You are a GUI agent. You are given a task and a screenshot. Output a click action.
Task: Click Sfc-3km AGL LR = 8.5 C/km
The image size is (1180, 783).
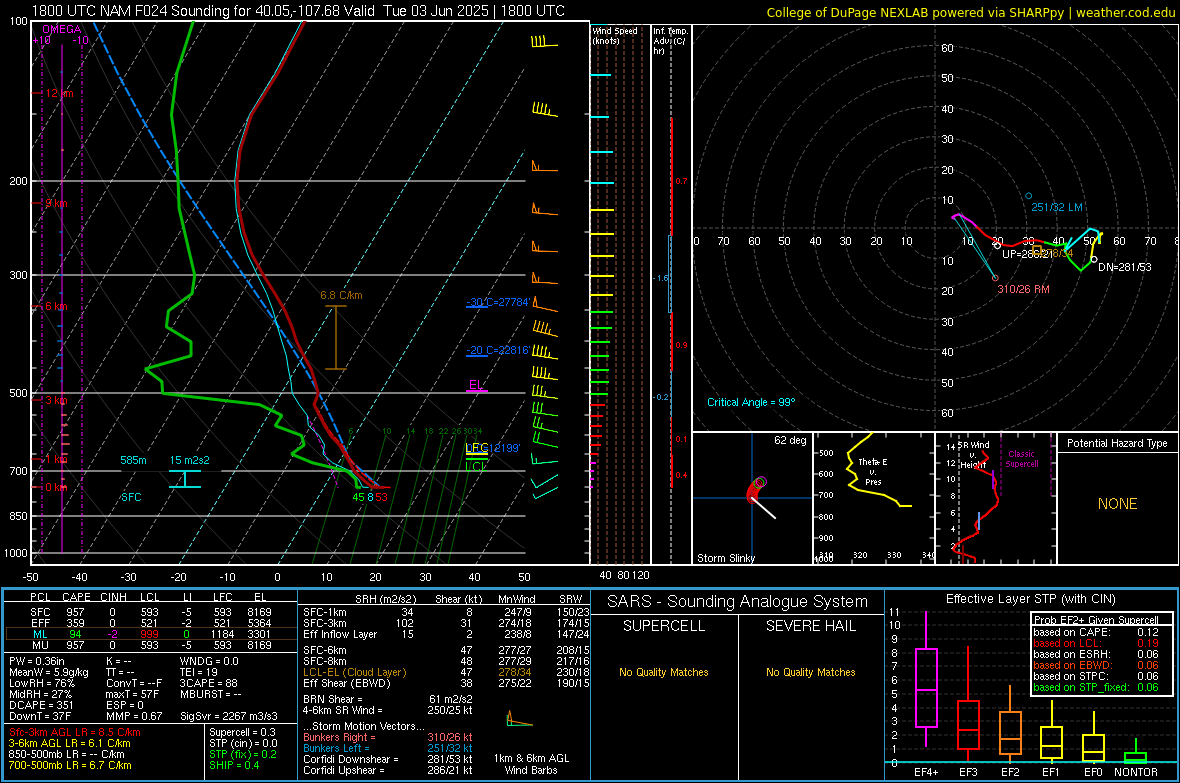(x=75, y=732)
